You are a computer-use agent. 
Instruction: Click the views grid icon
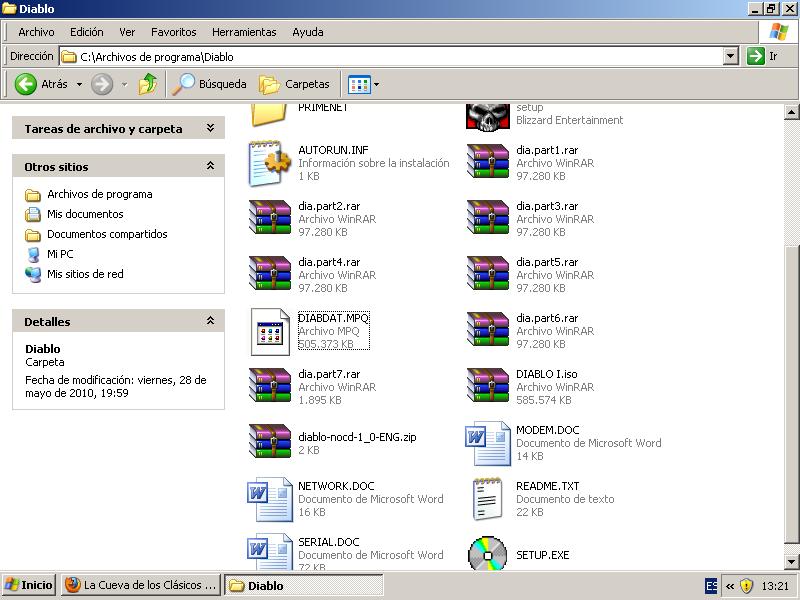tap(359, 85)
